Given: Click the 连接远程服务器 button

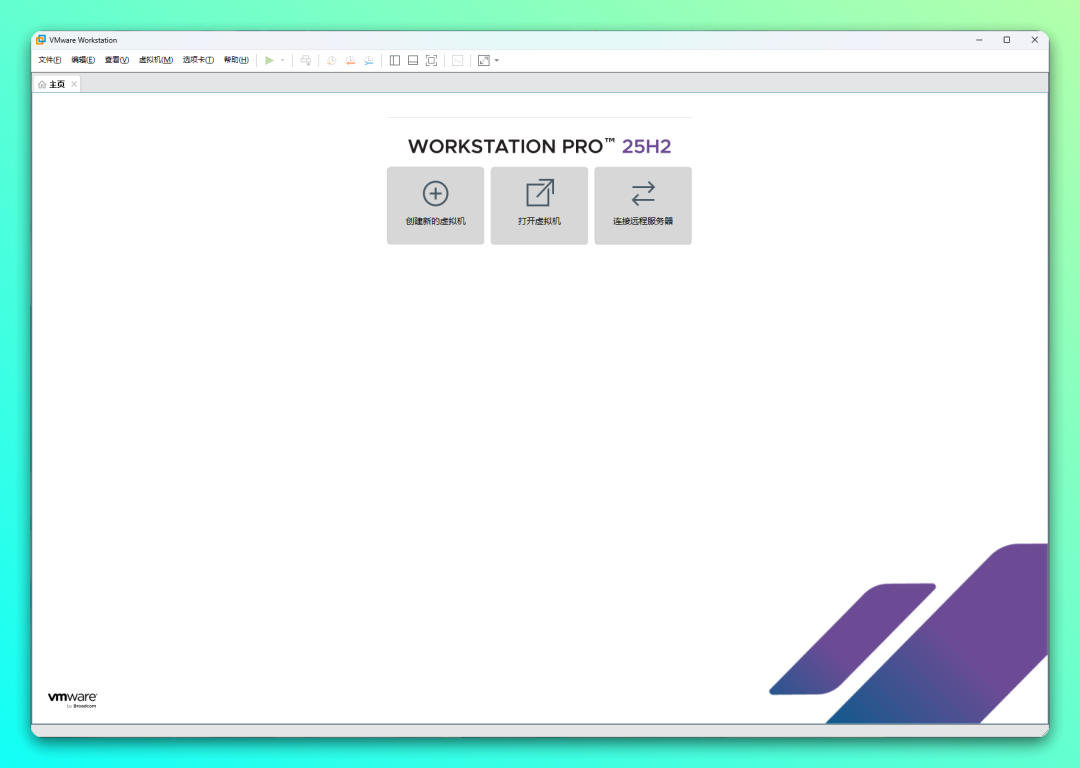Looking at the screenshot, I should pos(643,205).
